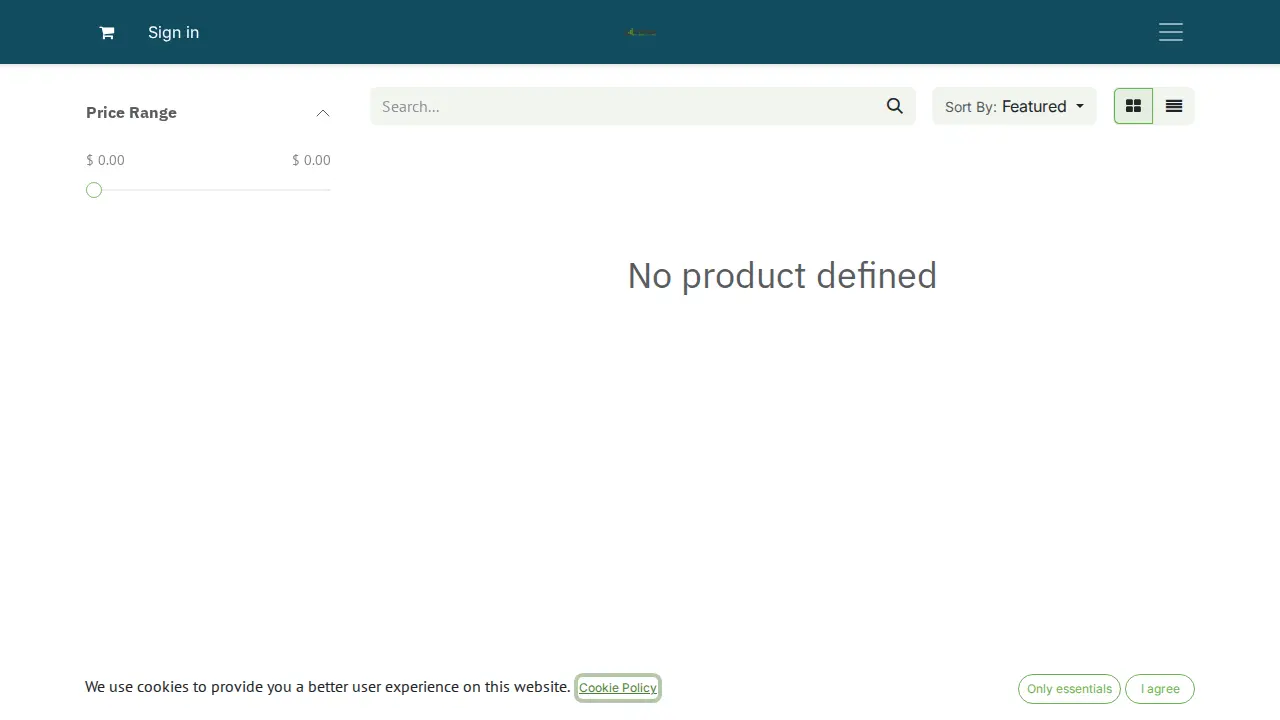Focus the product Search field

622,106
